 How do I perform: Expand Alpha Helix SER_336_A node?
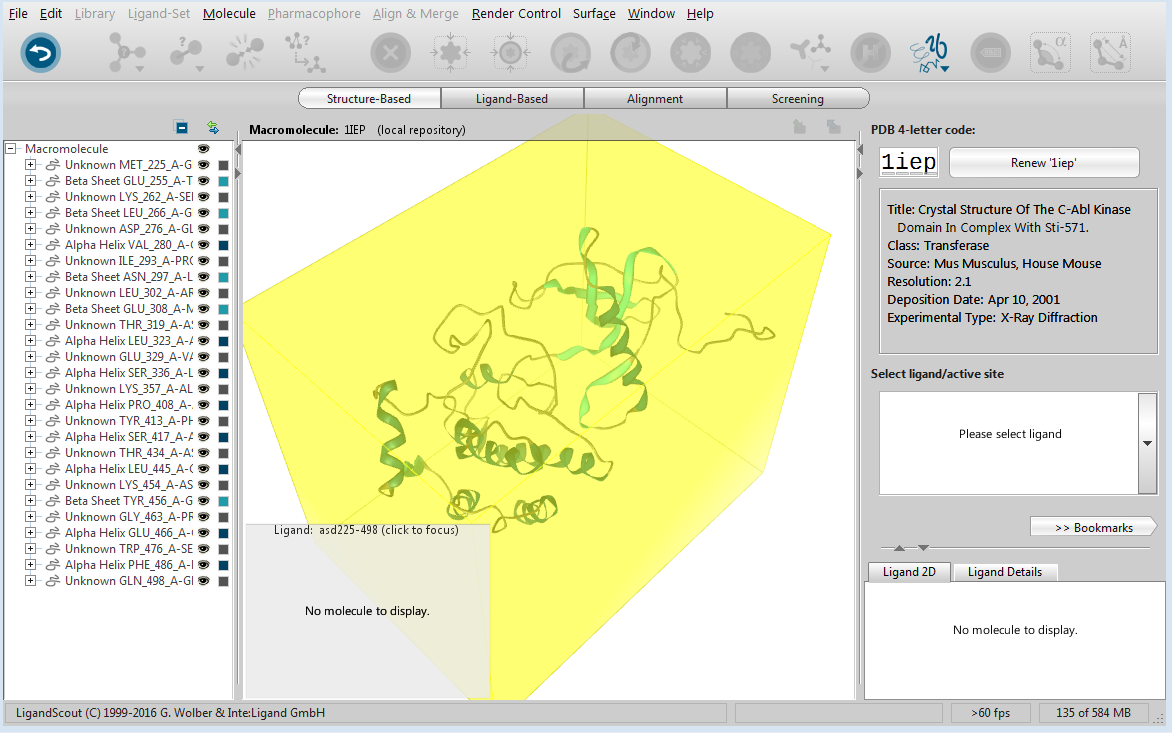click(31, 373)
